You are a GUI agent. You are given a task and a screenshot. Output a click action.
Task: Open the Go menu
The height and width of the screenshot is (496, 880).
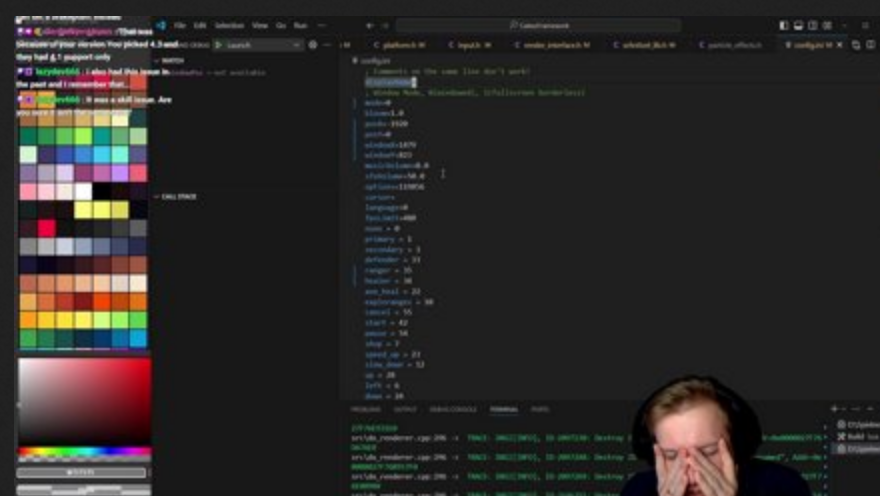pos(281,25)
